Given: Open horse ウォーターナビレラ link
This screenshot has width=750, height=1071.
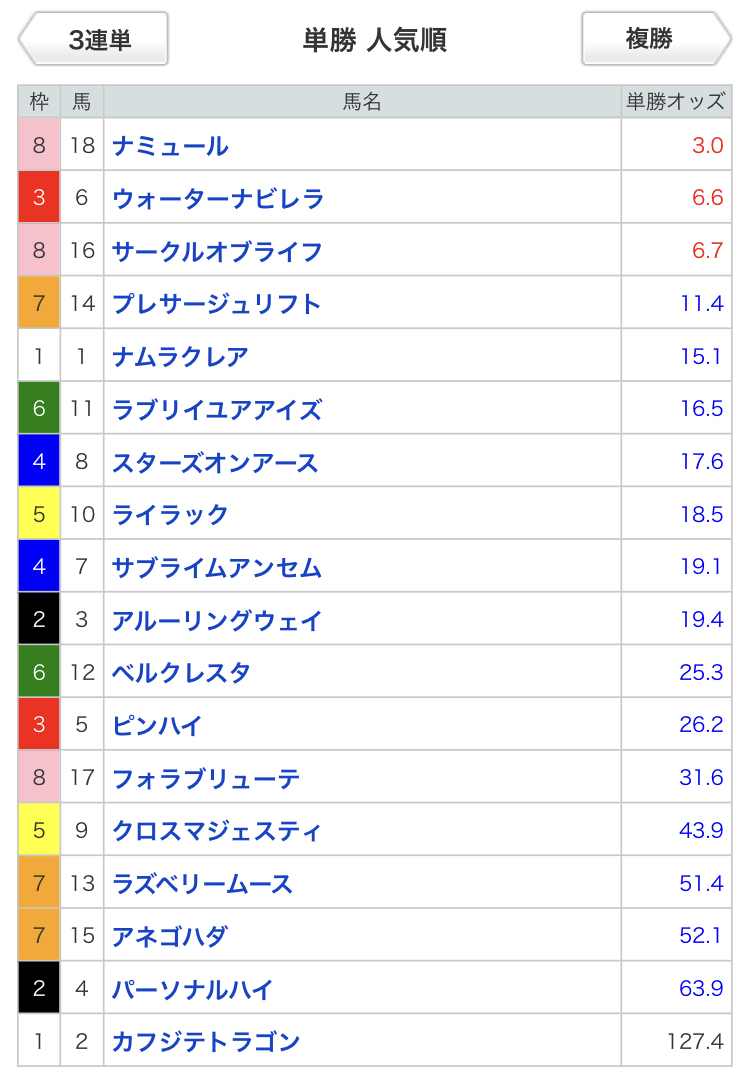Looking at the screenshot, I should [x=218, y=199].
